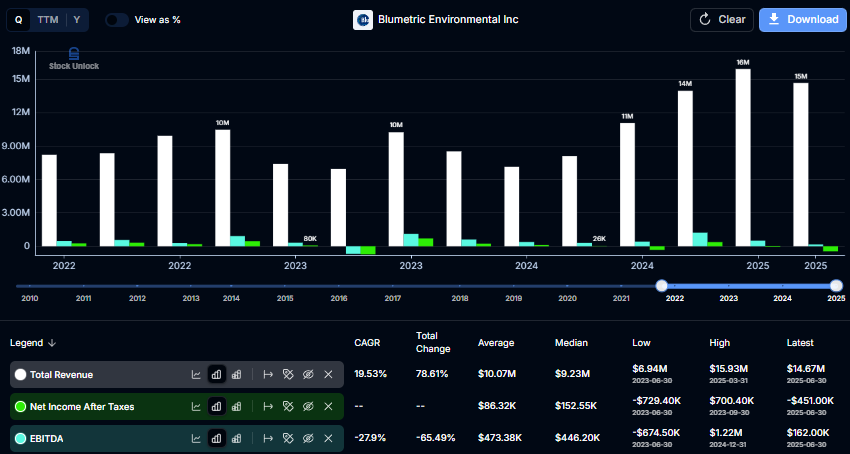
Task: Hide Total Revenue series
Action: [308, 374]
